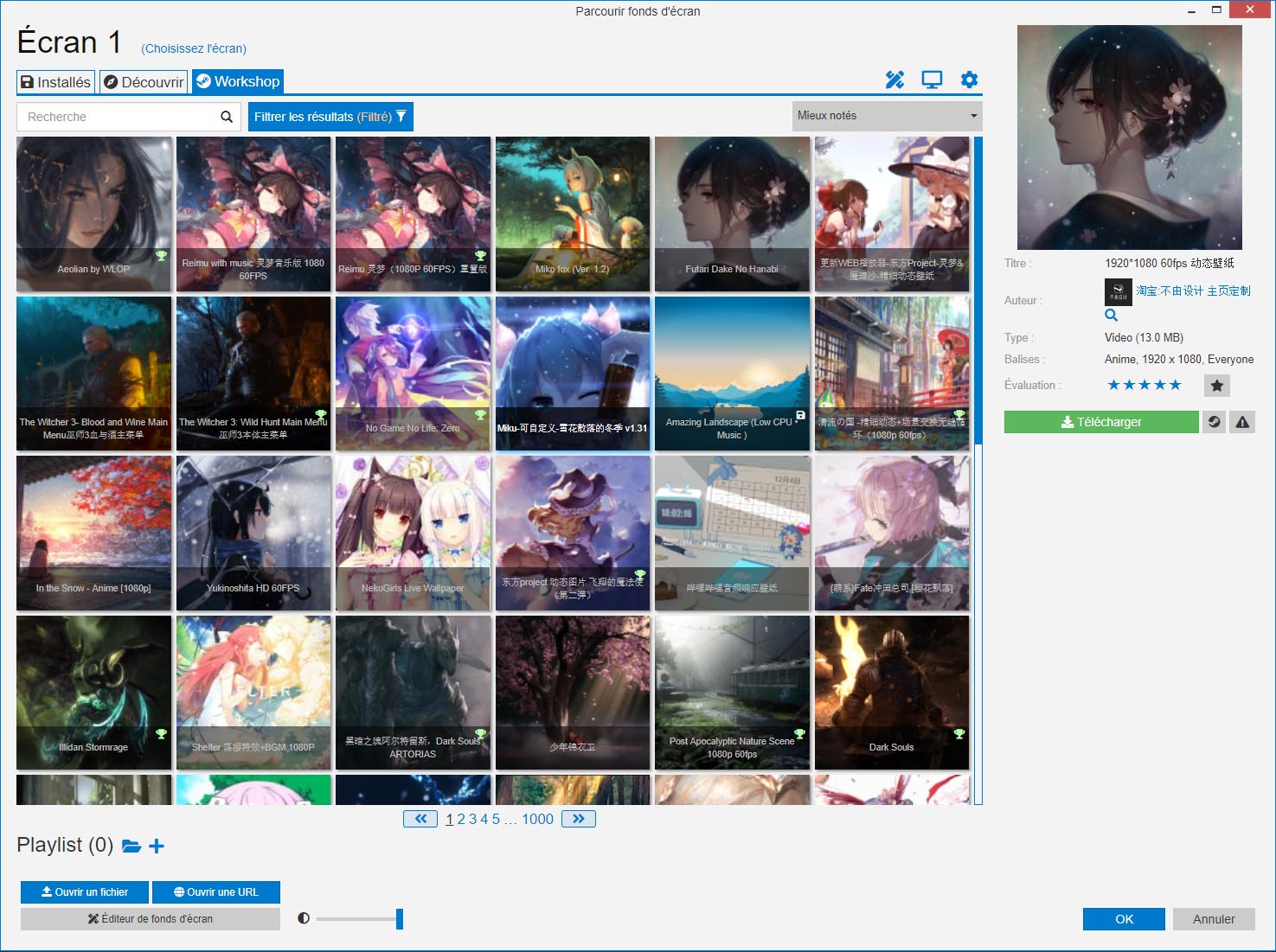Select Shelter BGM 1080P thumbnail
This screenshot has width=1276, height=952.
(253, 693)
